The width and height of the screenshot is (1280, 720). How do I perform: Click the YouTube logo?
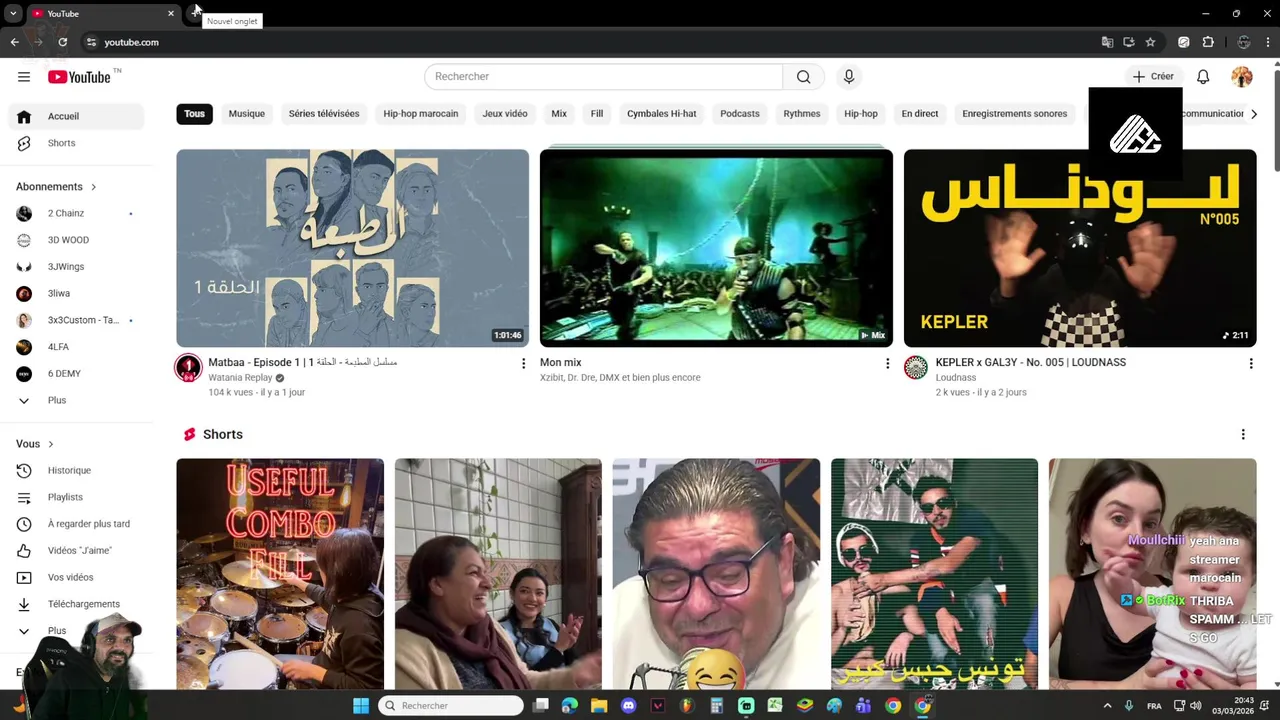tap(79, 77)
